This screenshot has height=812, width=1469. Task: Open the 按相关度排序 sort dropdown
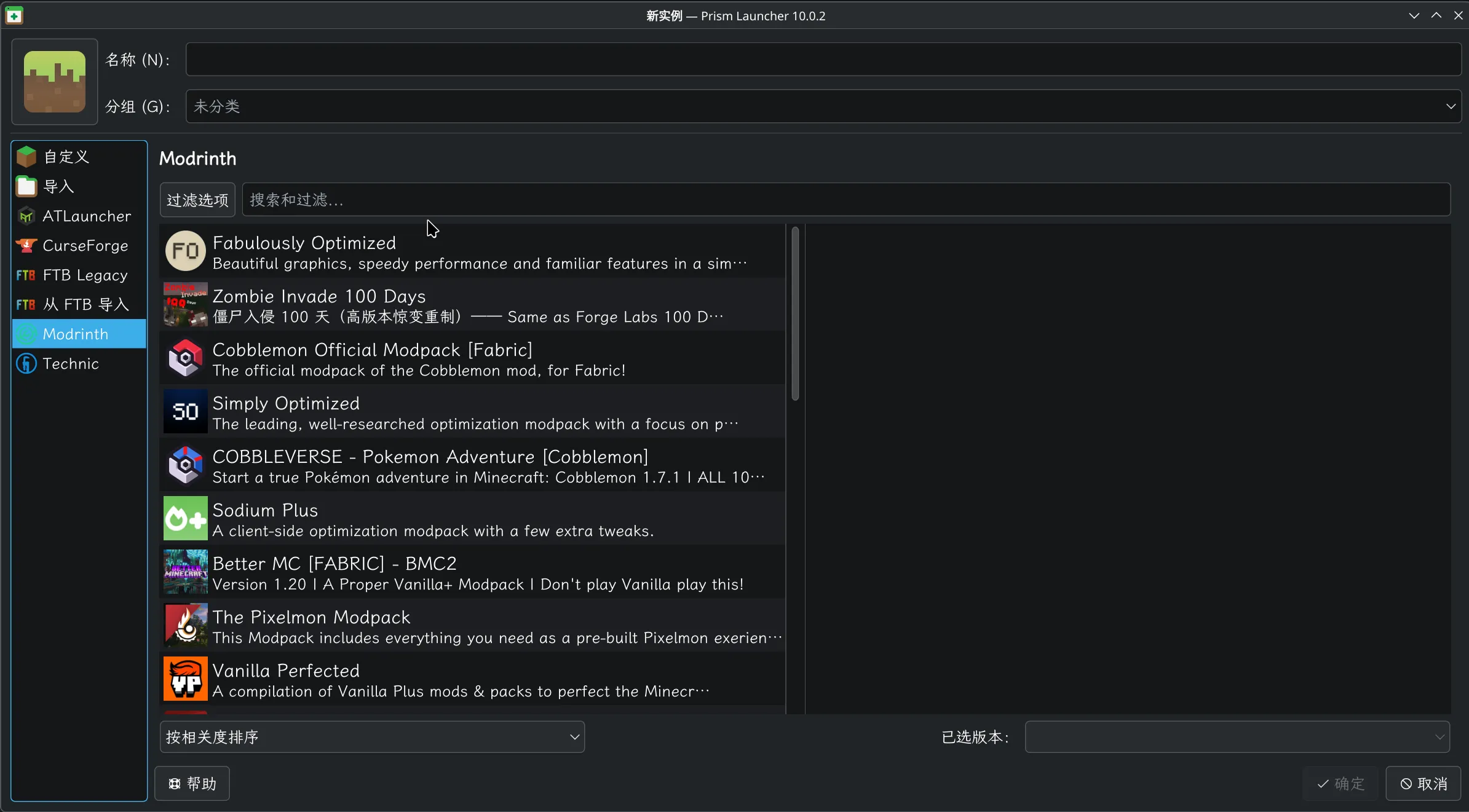[x=372, y=736]
